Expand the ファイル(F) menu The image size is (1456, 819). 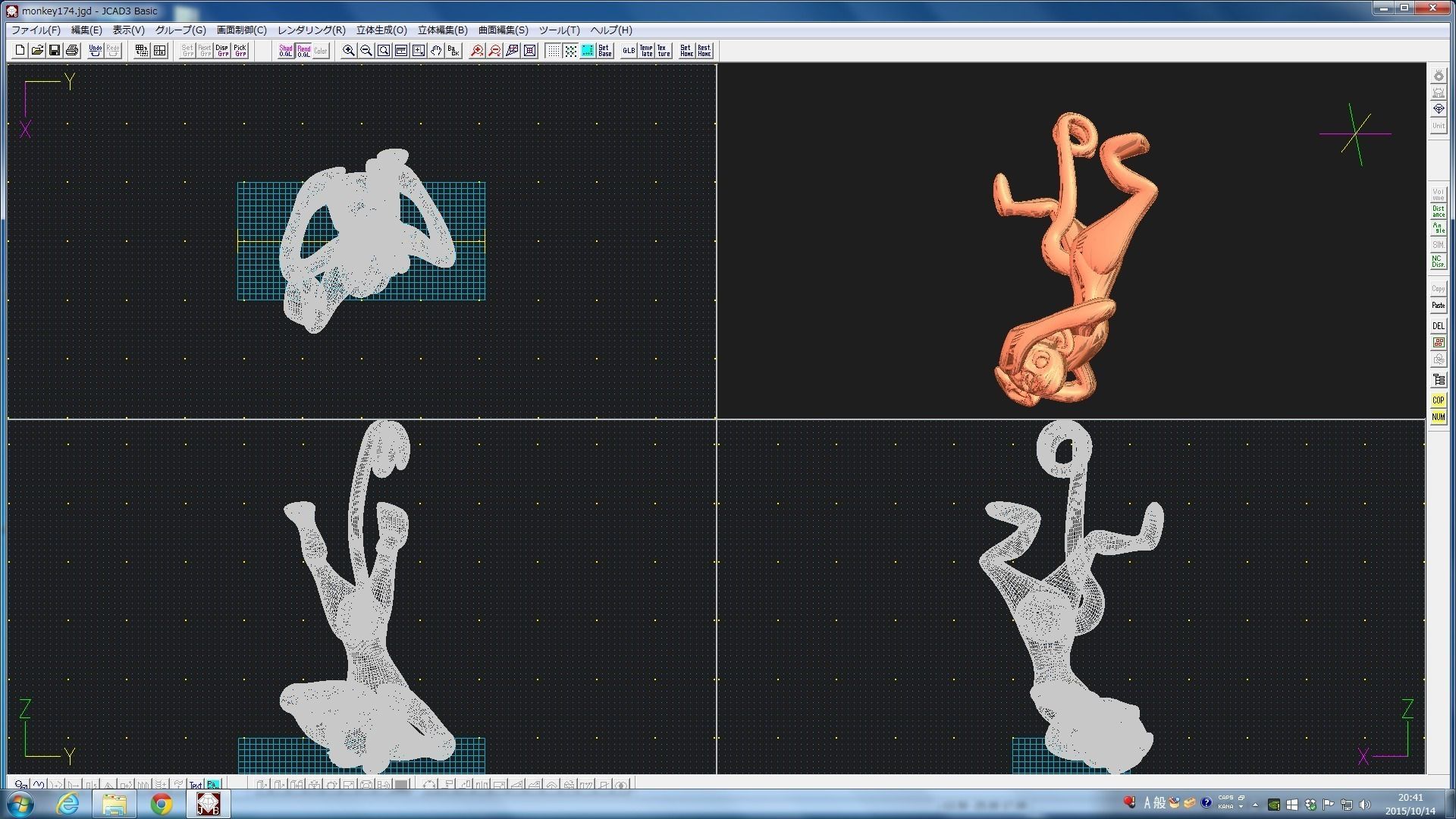36,30
